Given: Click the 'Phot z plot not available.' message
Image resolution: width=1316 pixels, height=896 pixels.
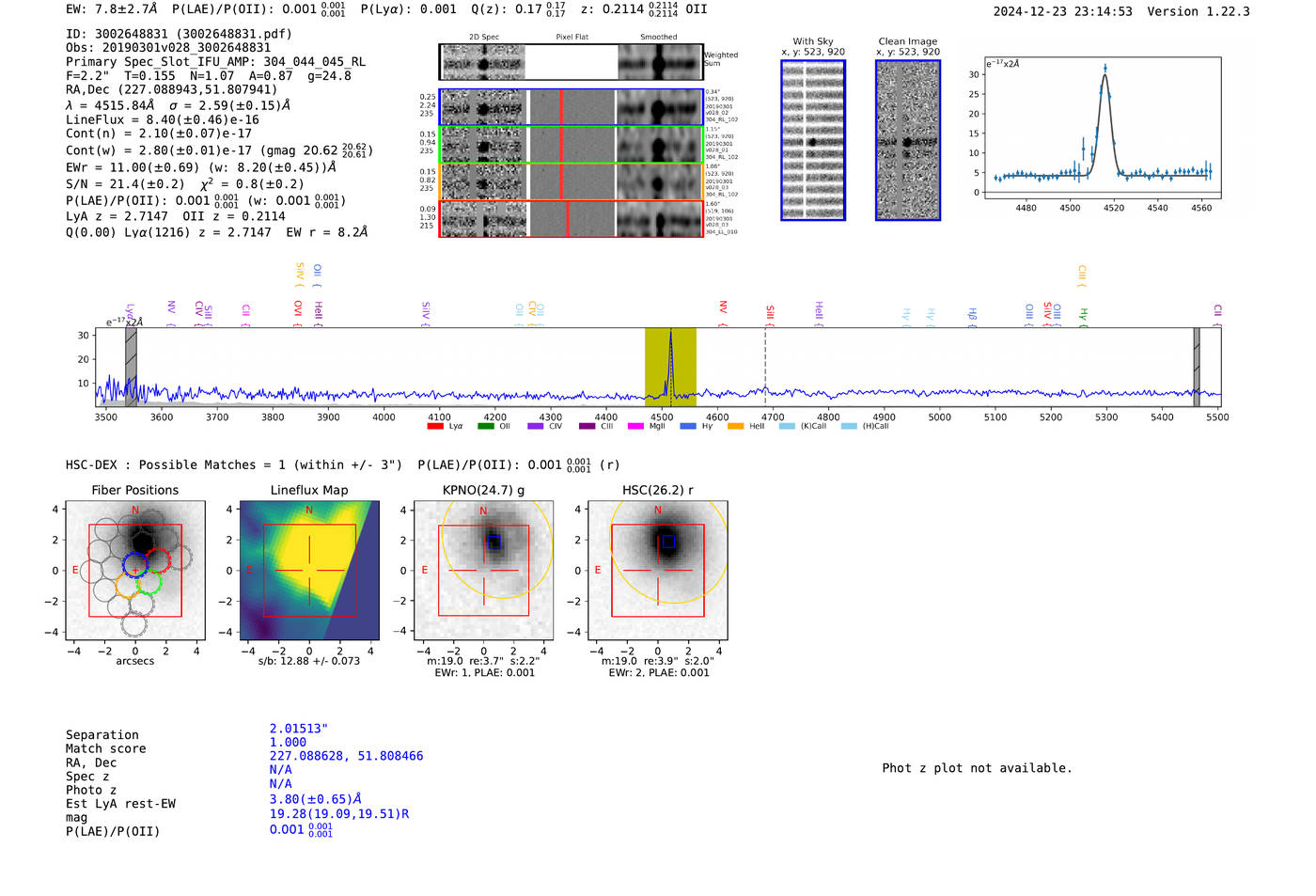Looking at the screenshot, I should pos(977,768).
